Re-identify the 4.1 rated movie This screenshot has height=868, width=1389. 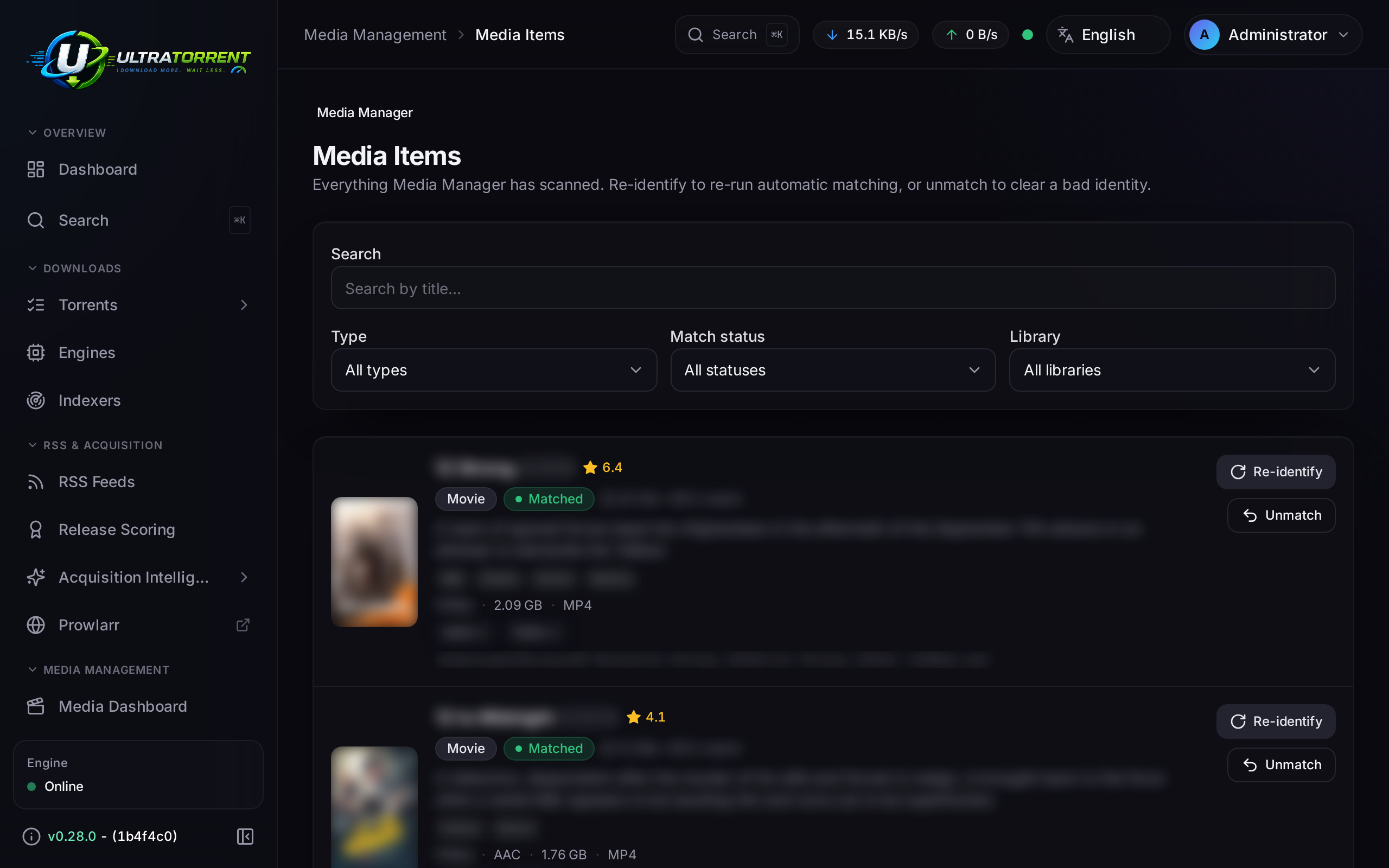coord(1276,722)
